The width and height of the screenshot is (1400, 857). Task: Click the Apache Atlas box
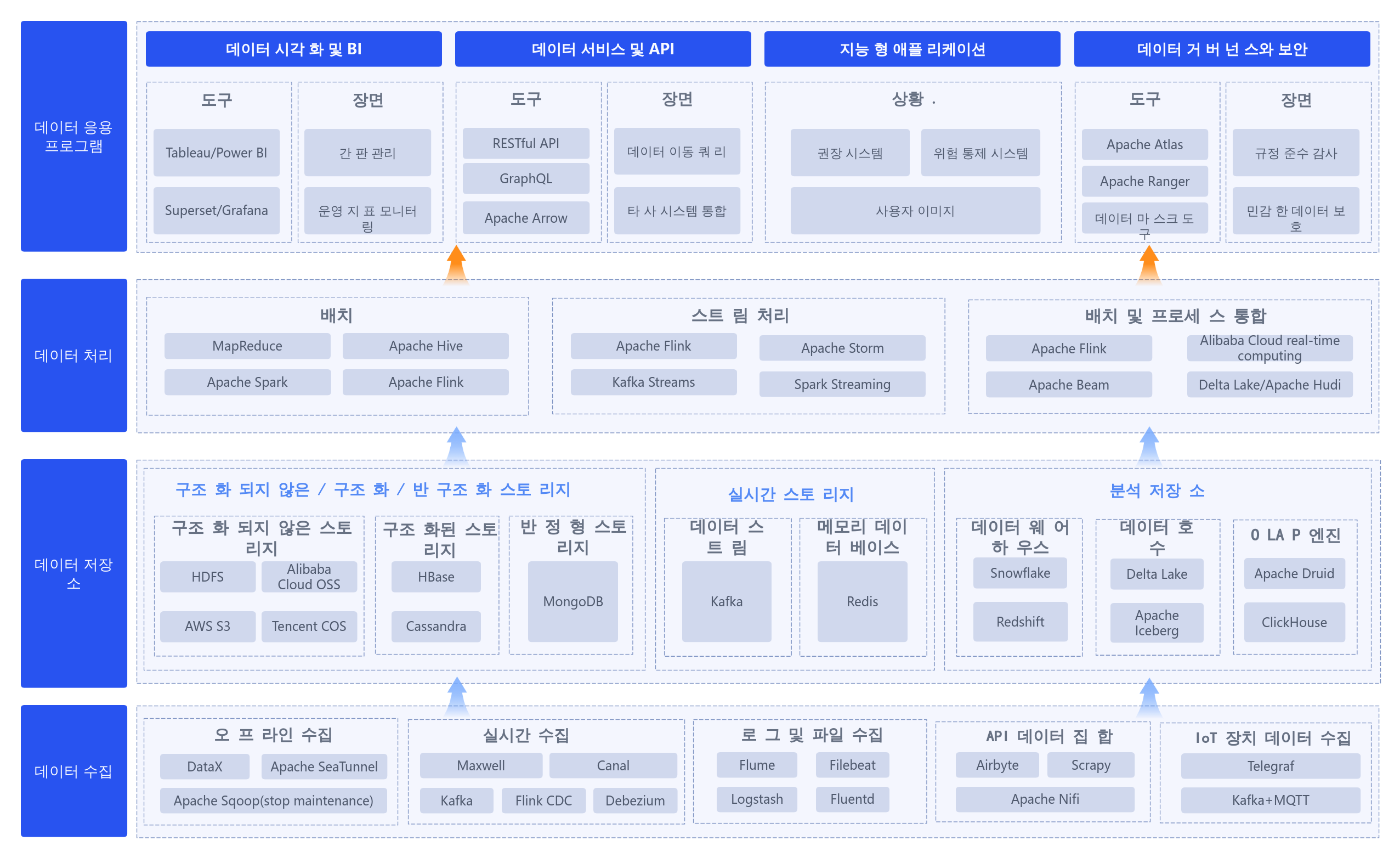1145,144
